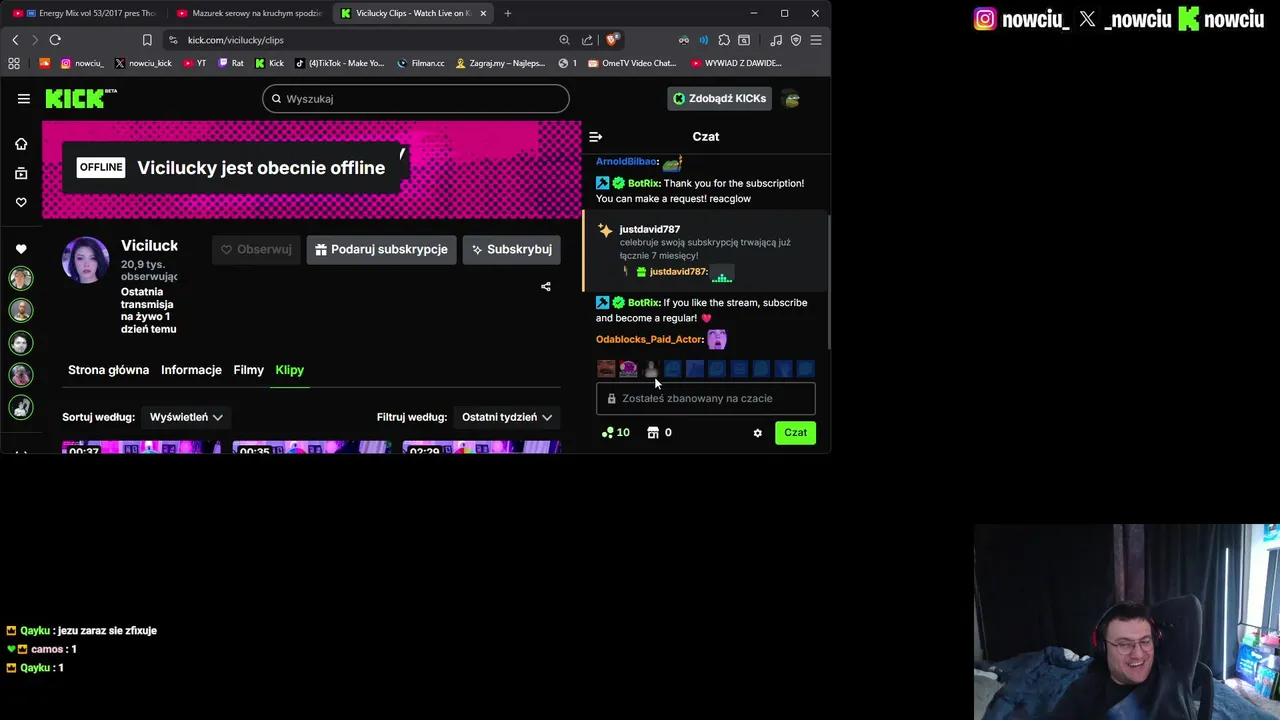
Task: Switch to Strona główna tab
Action: point(108,370)
